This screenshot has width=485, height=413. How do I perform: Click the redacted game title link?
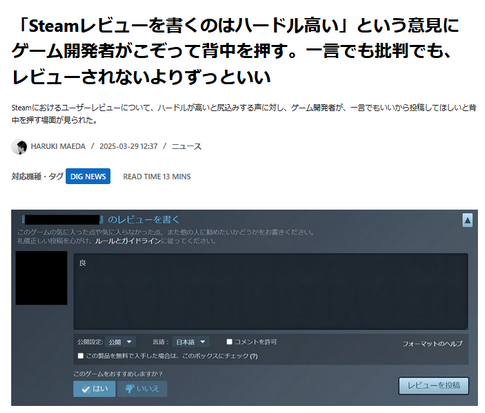tap(62, 220)
